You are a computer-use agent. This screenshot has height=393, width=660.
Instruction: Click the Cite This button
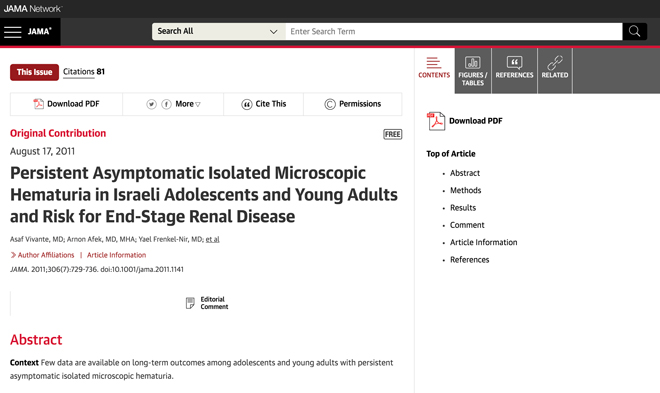[263, 104]
